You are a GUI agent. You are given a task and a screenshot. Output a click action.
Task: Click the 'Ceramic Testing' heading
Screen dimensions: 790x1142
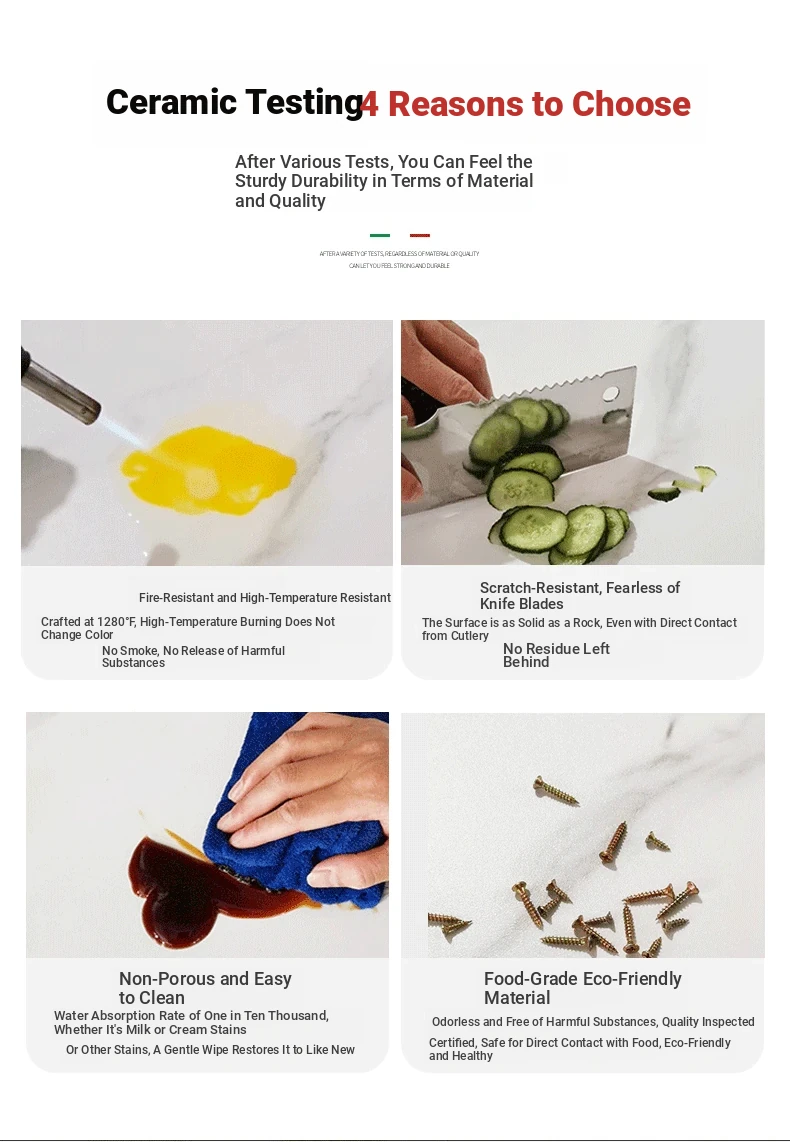(234, 102)
